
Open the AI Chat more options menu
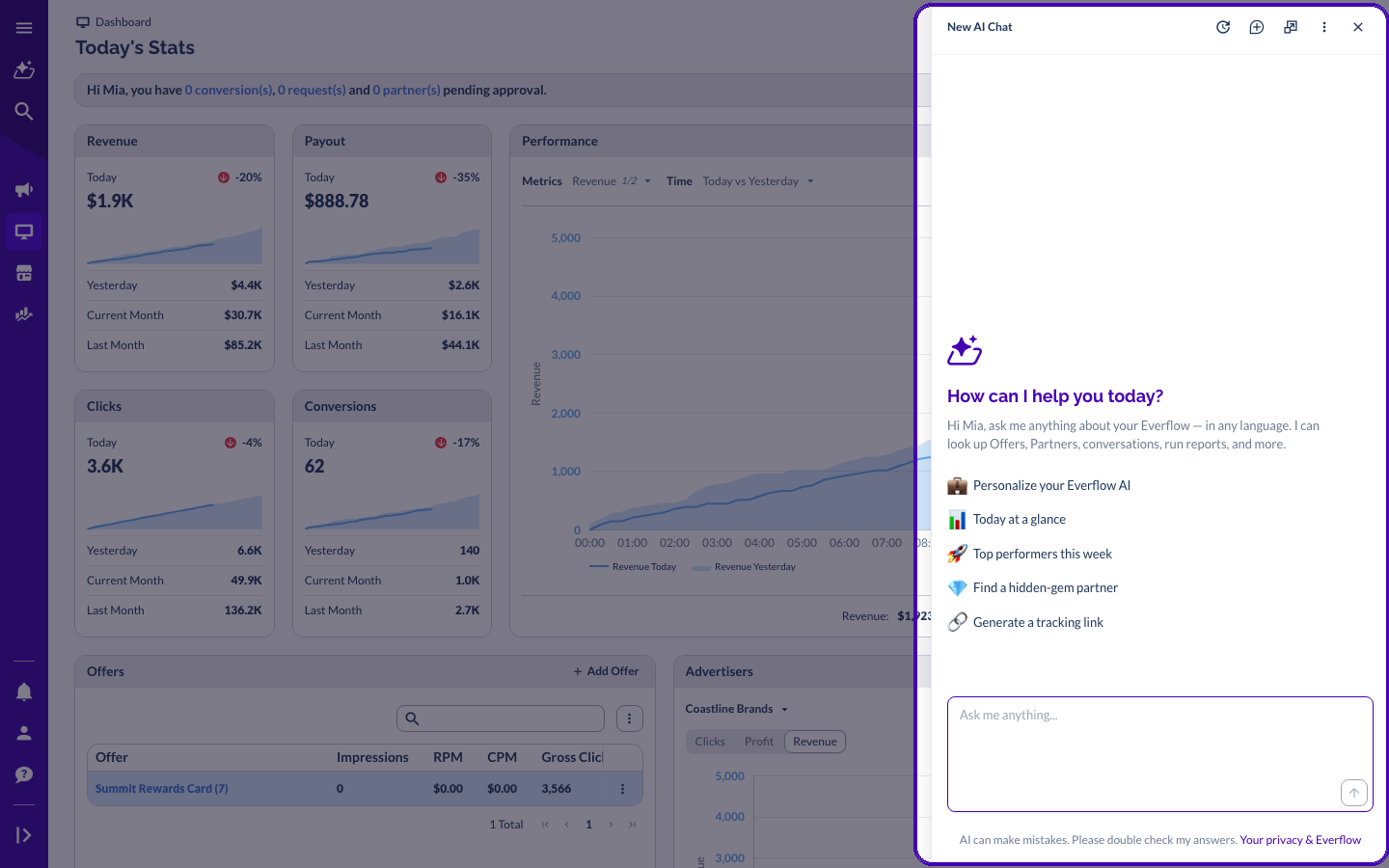click(x=1324, y=27)
